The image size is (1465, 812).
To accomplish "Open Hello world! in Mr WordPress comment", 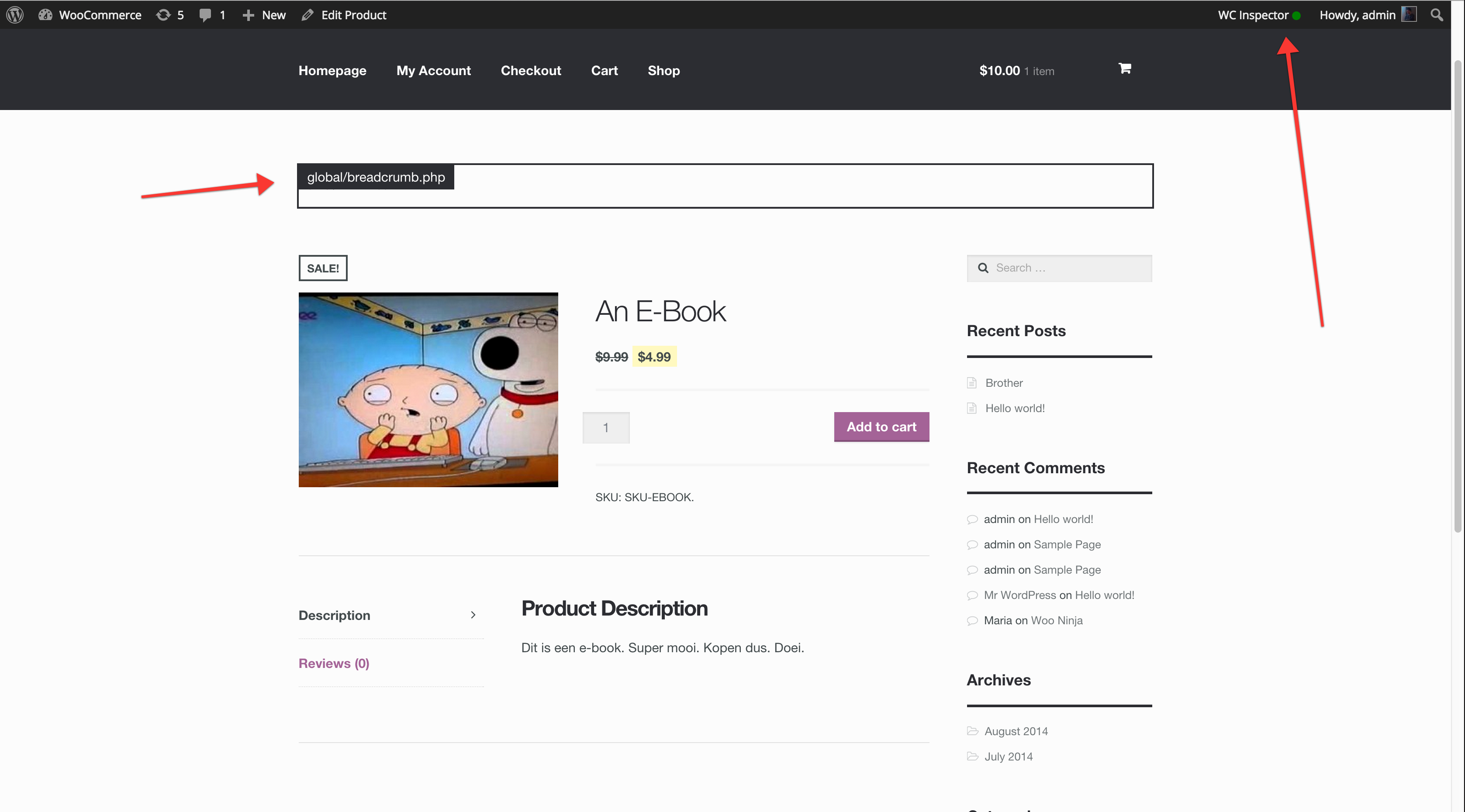I will click(x=1105, y=595).
